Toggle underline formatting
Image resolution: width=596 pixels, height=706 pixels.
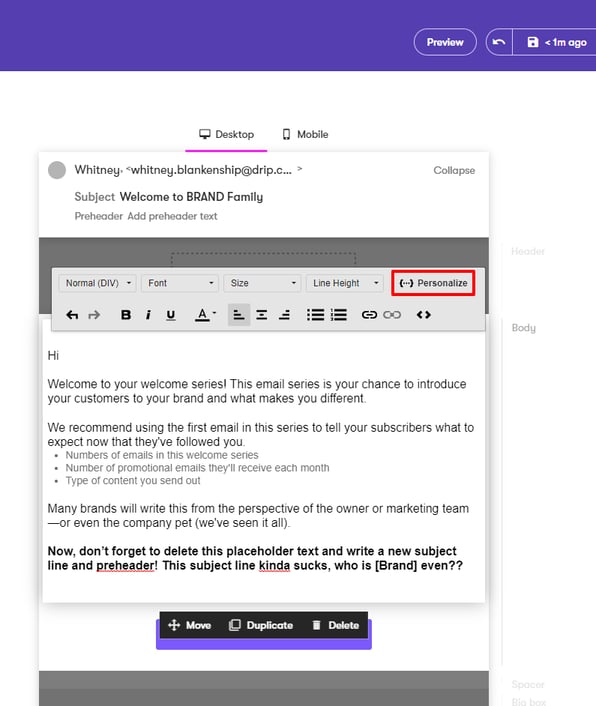(x=171, y=315)
